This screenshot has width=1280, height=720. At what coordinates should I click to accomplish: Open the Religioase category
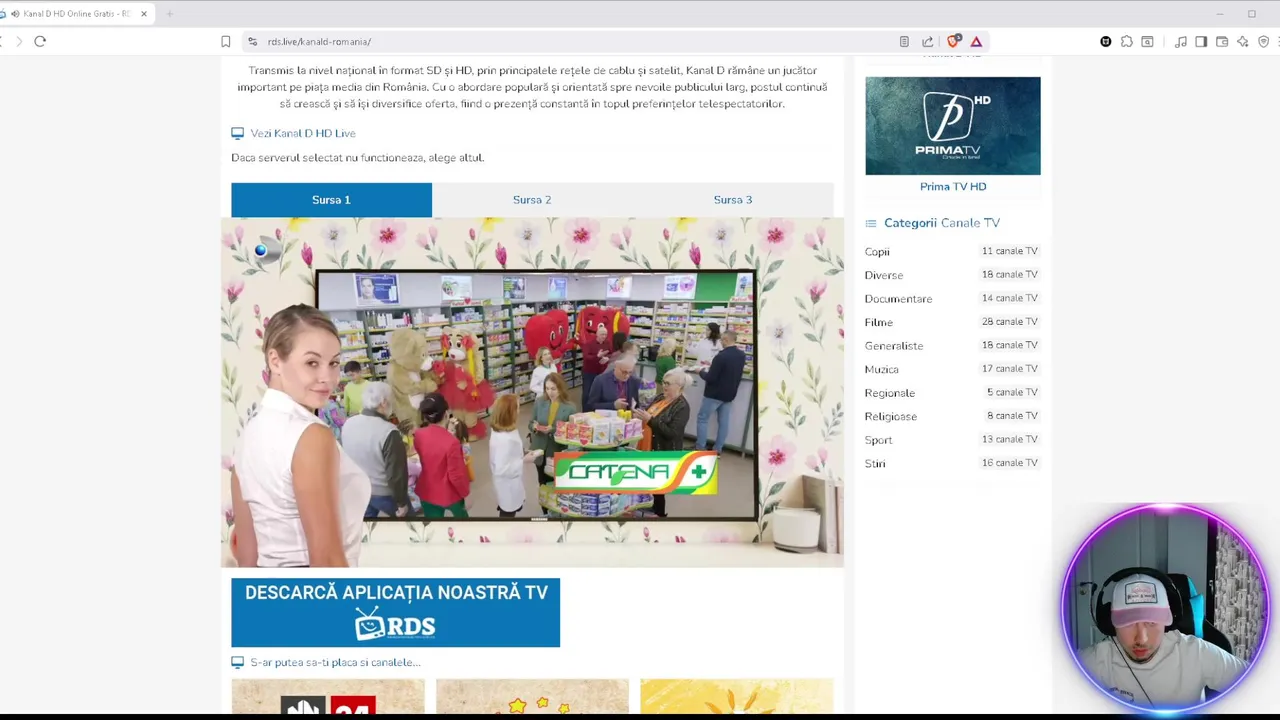(891, 416)
